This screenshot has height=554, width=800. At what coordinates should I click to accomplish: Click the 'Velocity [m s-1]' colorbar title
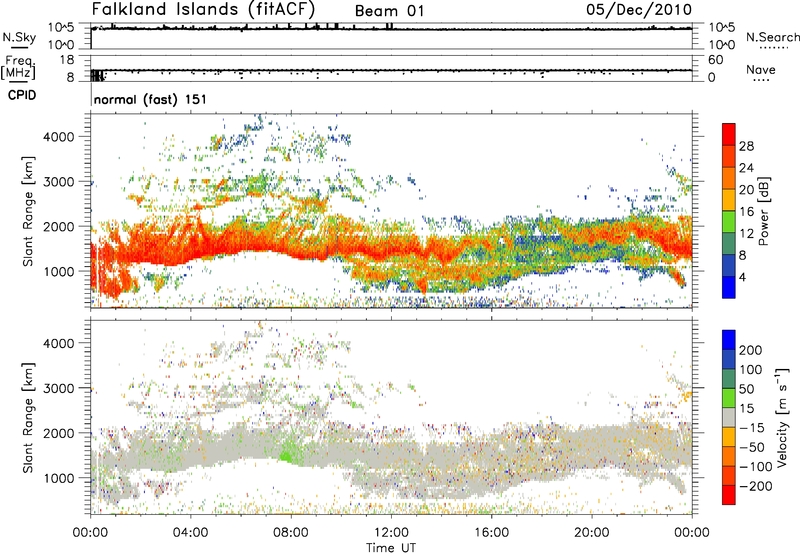coord(782,416)
